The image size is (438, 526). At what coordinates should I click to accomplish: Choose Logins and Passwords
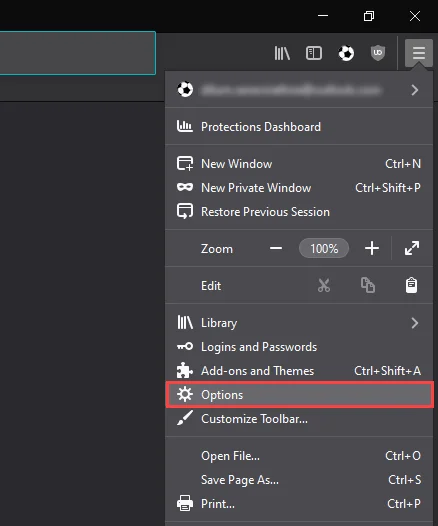(x=299, y=347)
